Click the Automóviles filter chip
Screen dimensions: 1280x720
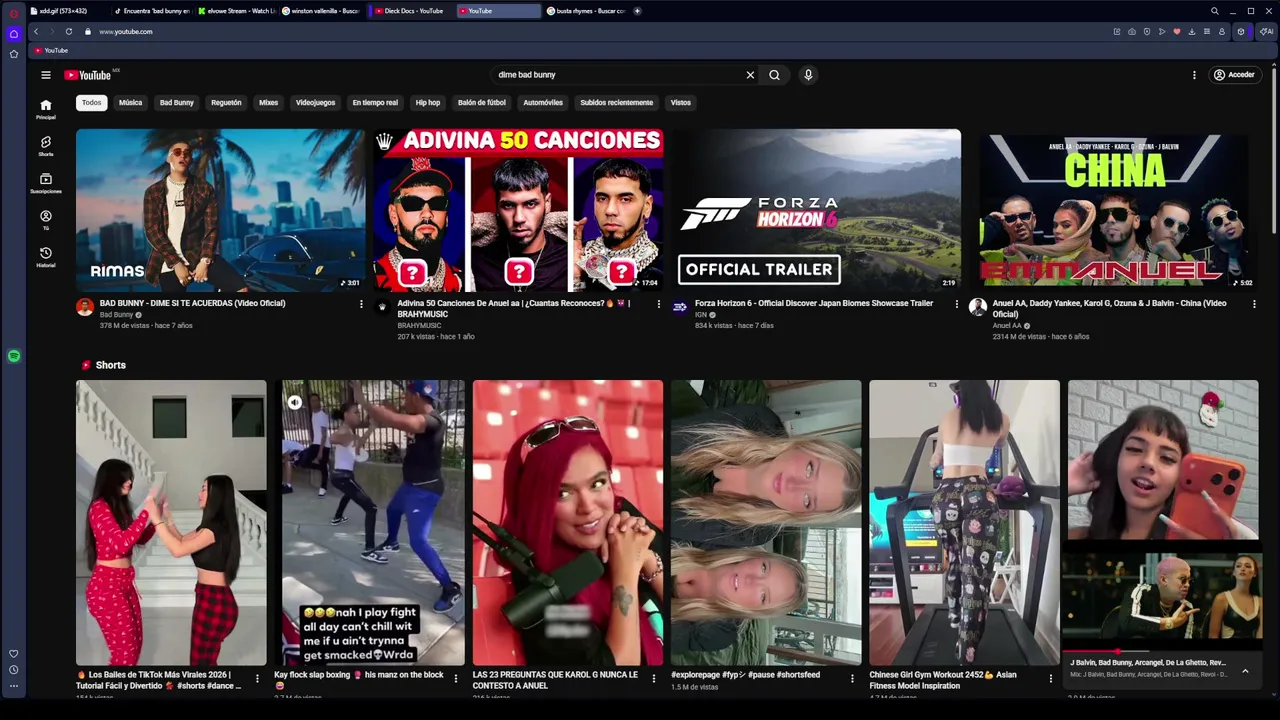(x=543, y=102)
